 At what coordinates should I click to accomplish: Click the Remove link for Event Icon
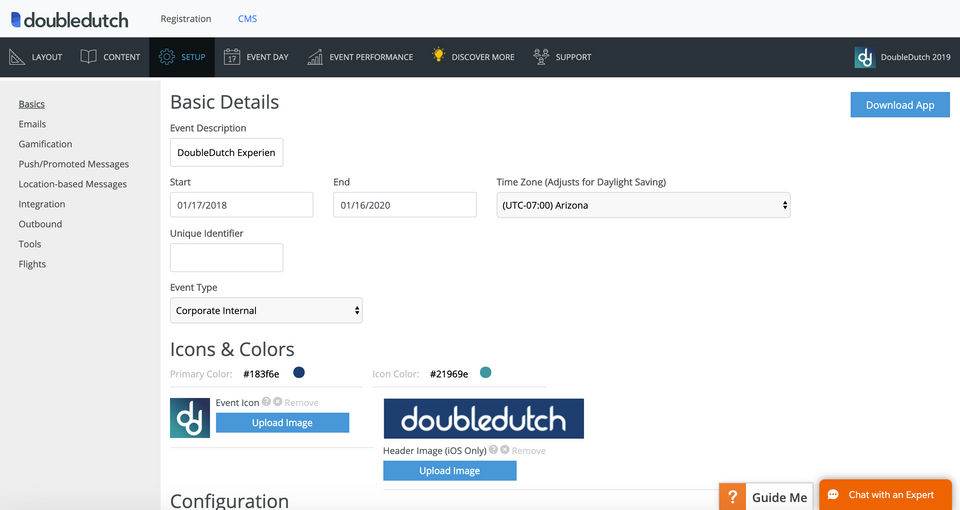point(301,402)
